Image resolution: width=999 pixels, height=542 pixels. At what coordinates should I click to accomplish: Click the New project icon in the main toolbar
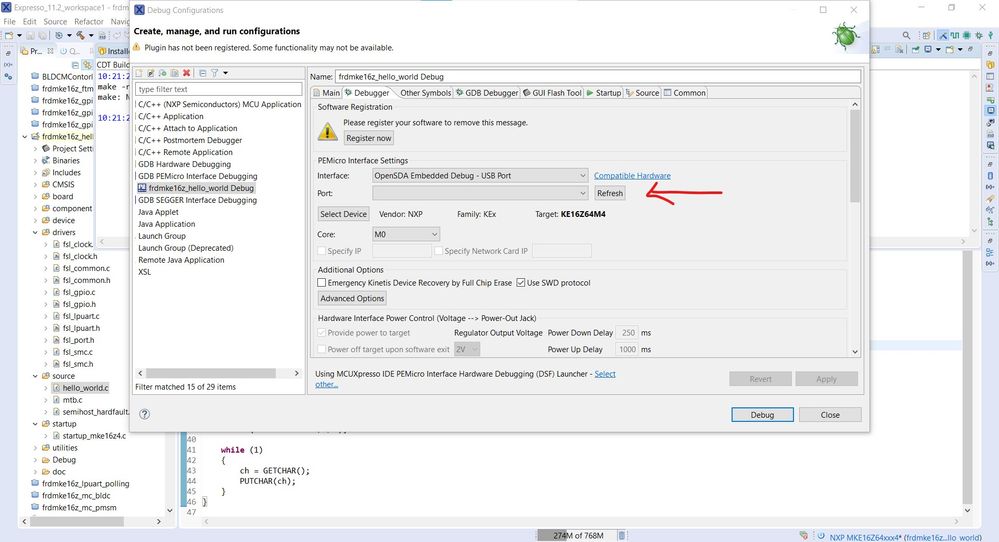click(9, 36)
